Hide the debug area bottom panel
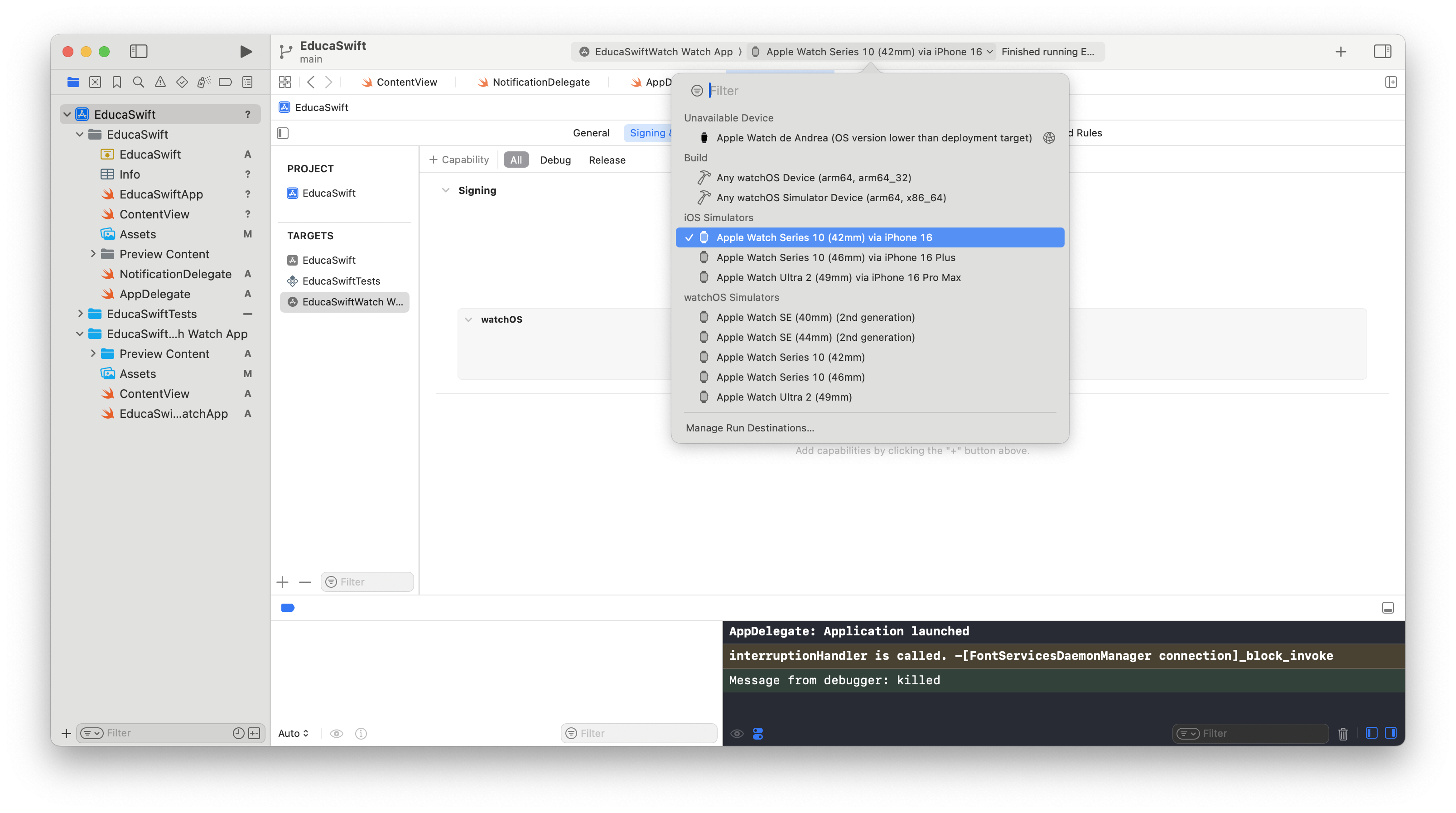This screenshot has width=1456, height=813. 1388,608
